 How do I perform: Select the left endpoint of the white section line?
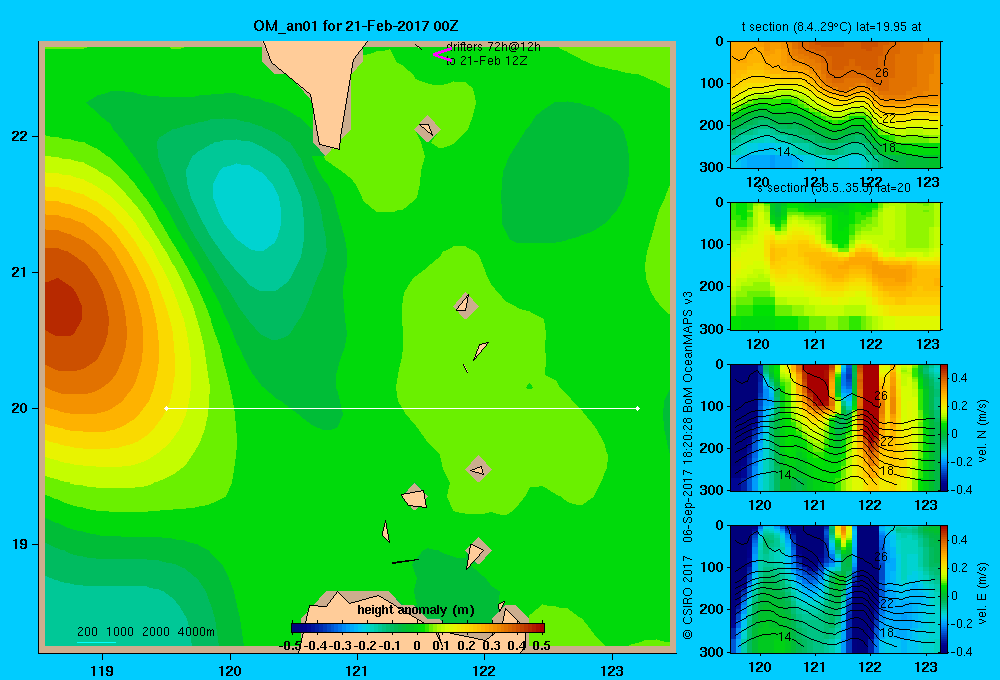coord(166,408)
